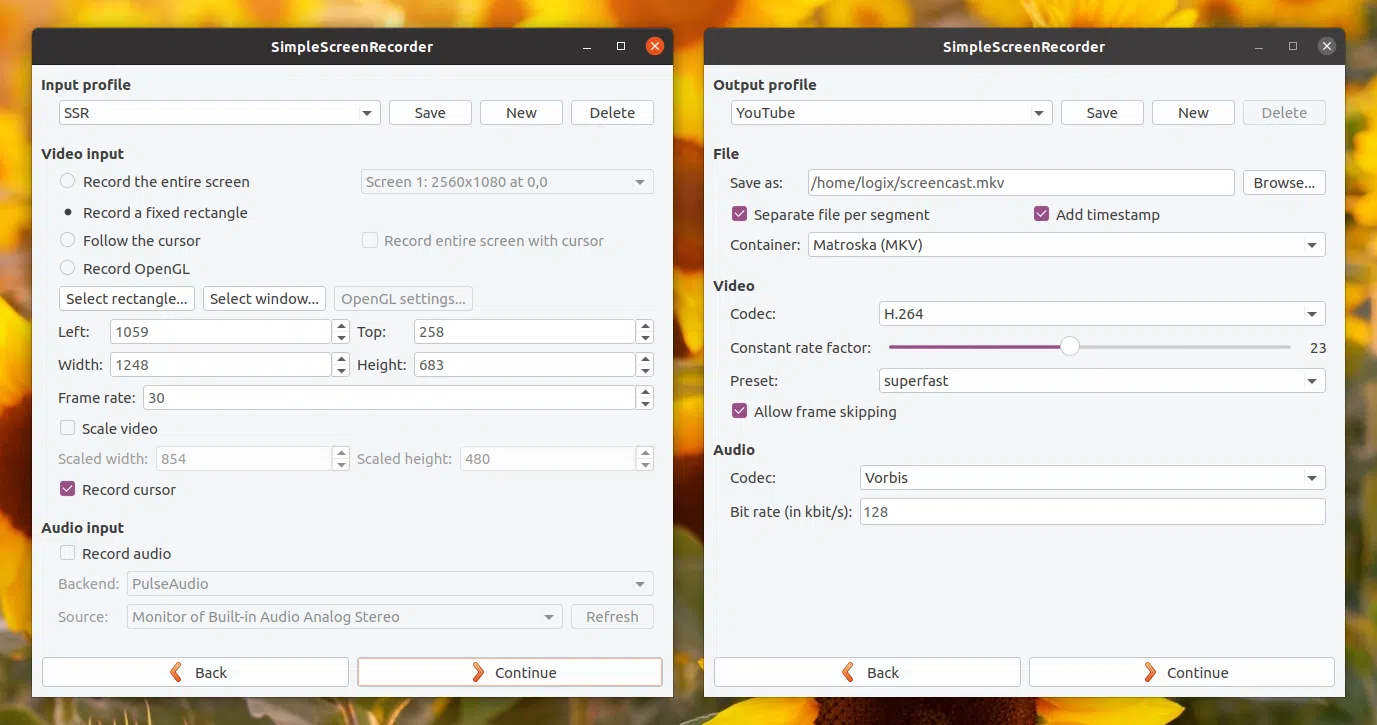Screen dimensions: 1377x725
Task: Select Record the entire screen
Action: 67,182
